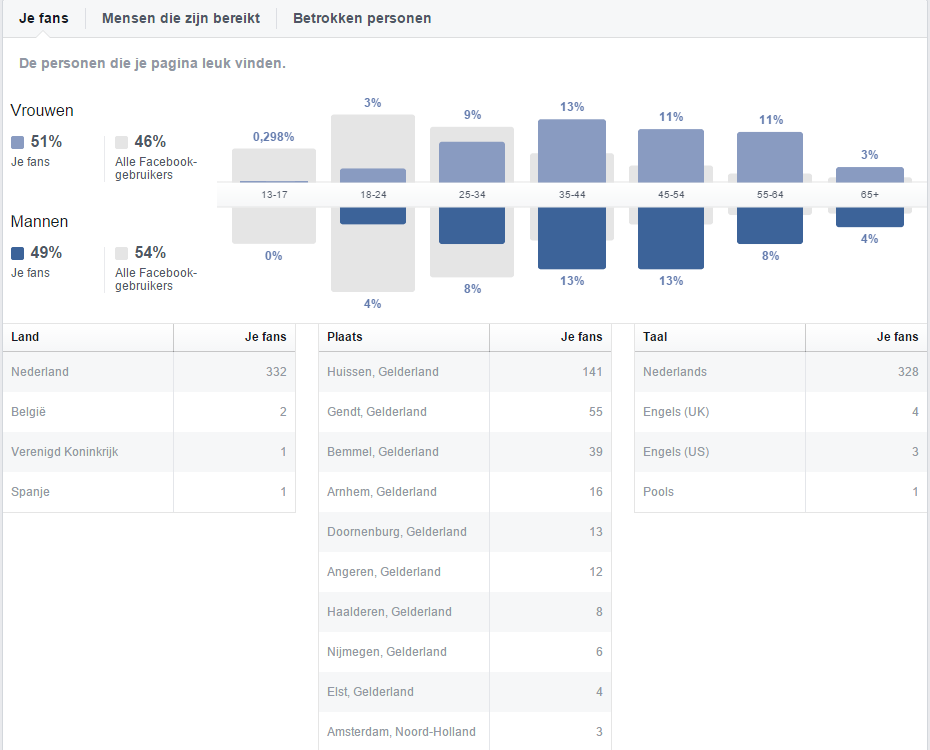Select the women's 65+ age bar
Image resolution: width=930 pixels, height=750 pixels.
pos(869,174)
